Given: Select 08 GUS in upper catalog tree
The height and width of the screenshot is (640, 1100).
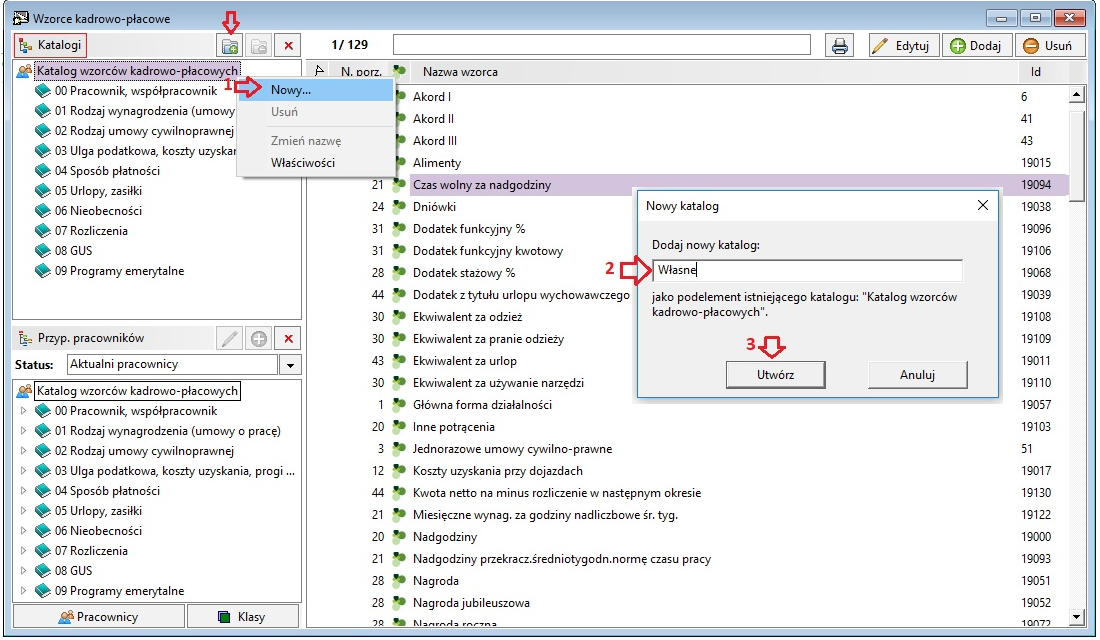Looking at the screenshot, I should pos(74,251).
